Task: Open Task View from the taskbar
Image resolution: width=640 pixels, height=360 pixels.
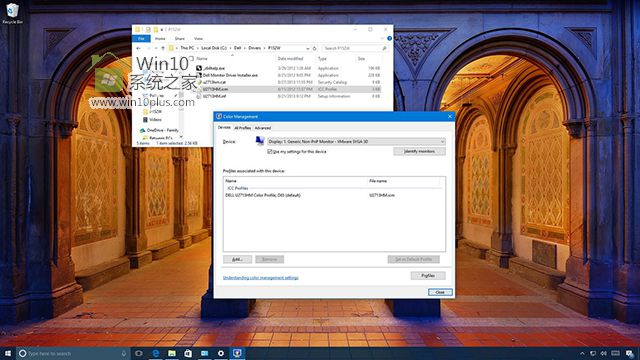Action: [x=139, y=353]
